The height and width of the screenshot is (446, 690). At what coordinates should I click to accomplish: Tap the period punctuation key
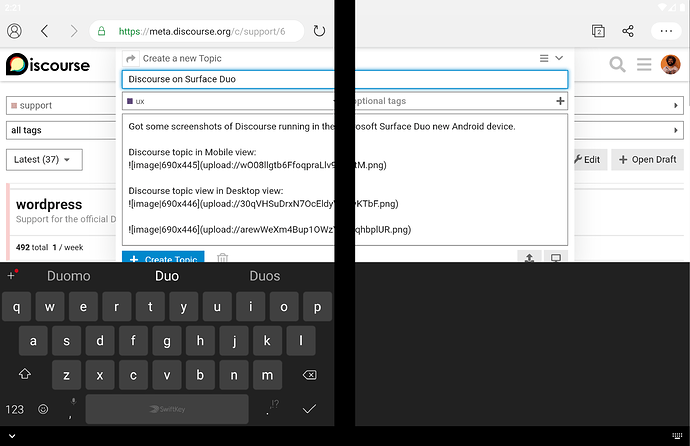tap(271, 409)
